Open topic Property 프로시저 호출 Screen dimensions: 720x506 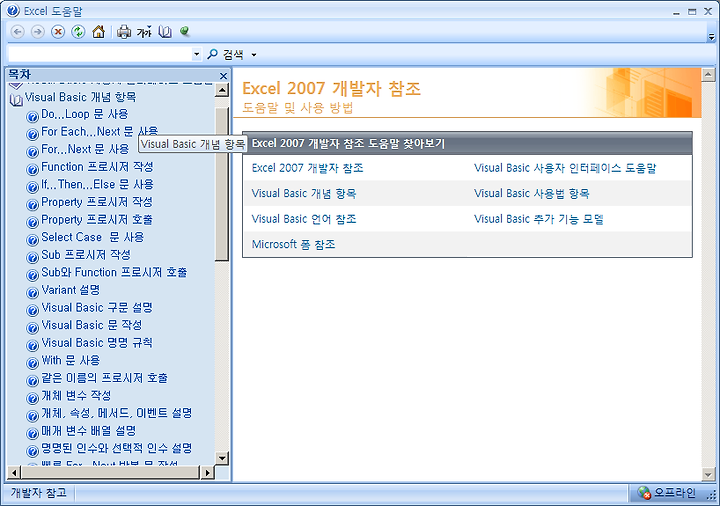click(96, 219)
